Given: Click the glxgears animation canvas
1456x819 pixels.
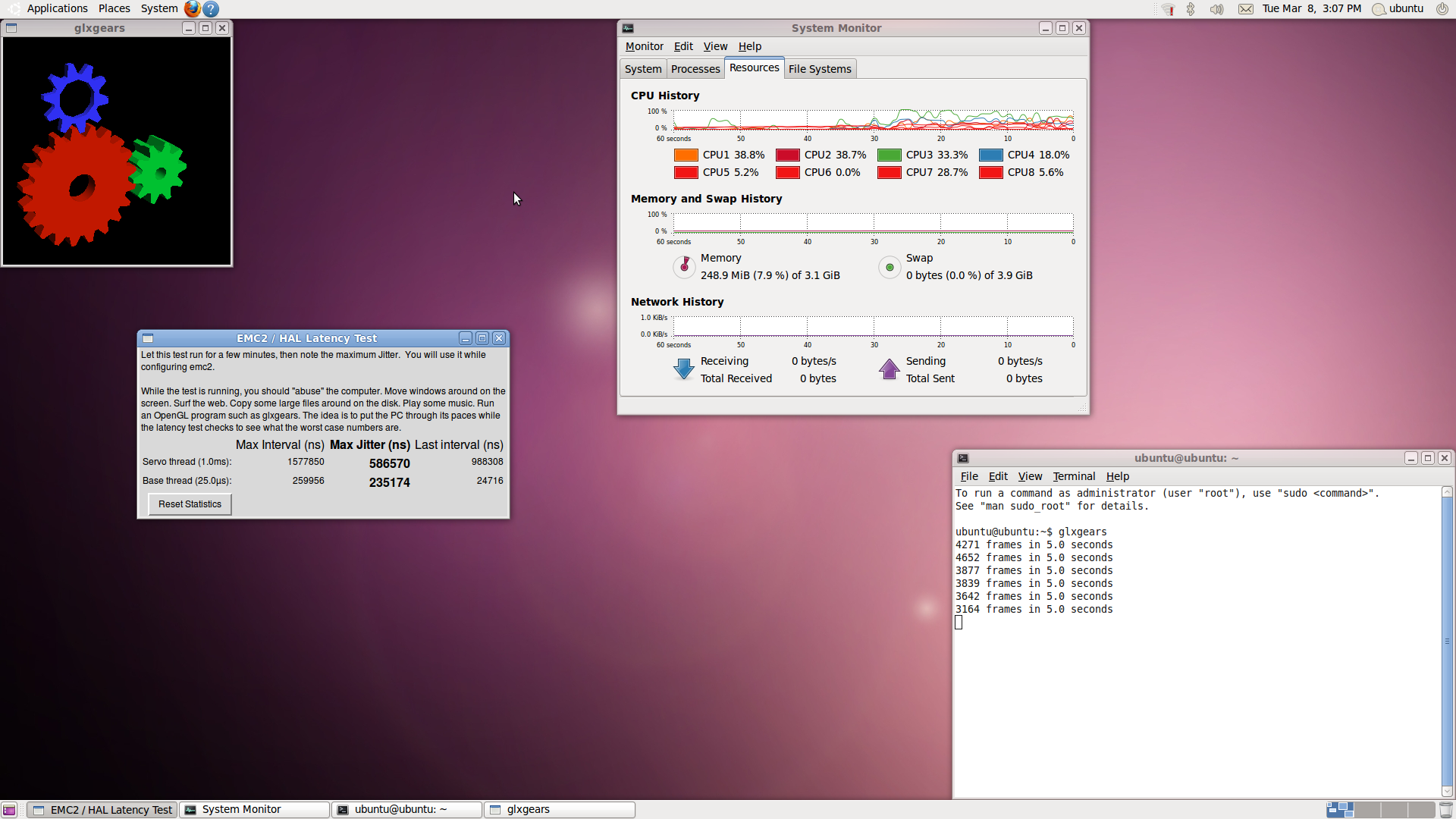Looking at the screenshot, I should click(117, 151).
